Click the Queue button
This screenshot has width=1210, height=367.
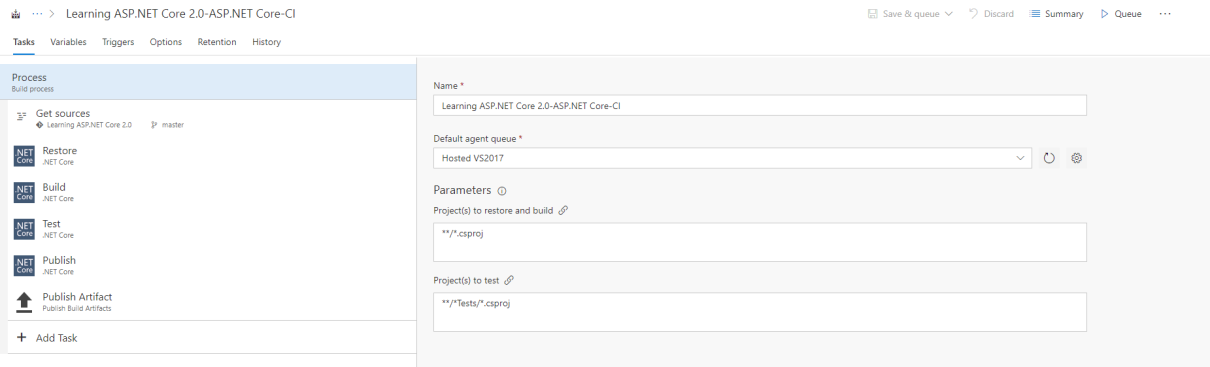pos(1121,14)
